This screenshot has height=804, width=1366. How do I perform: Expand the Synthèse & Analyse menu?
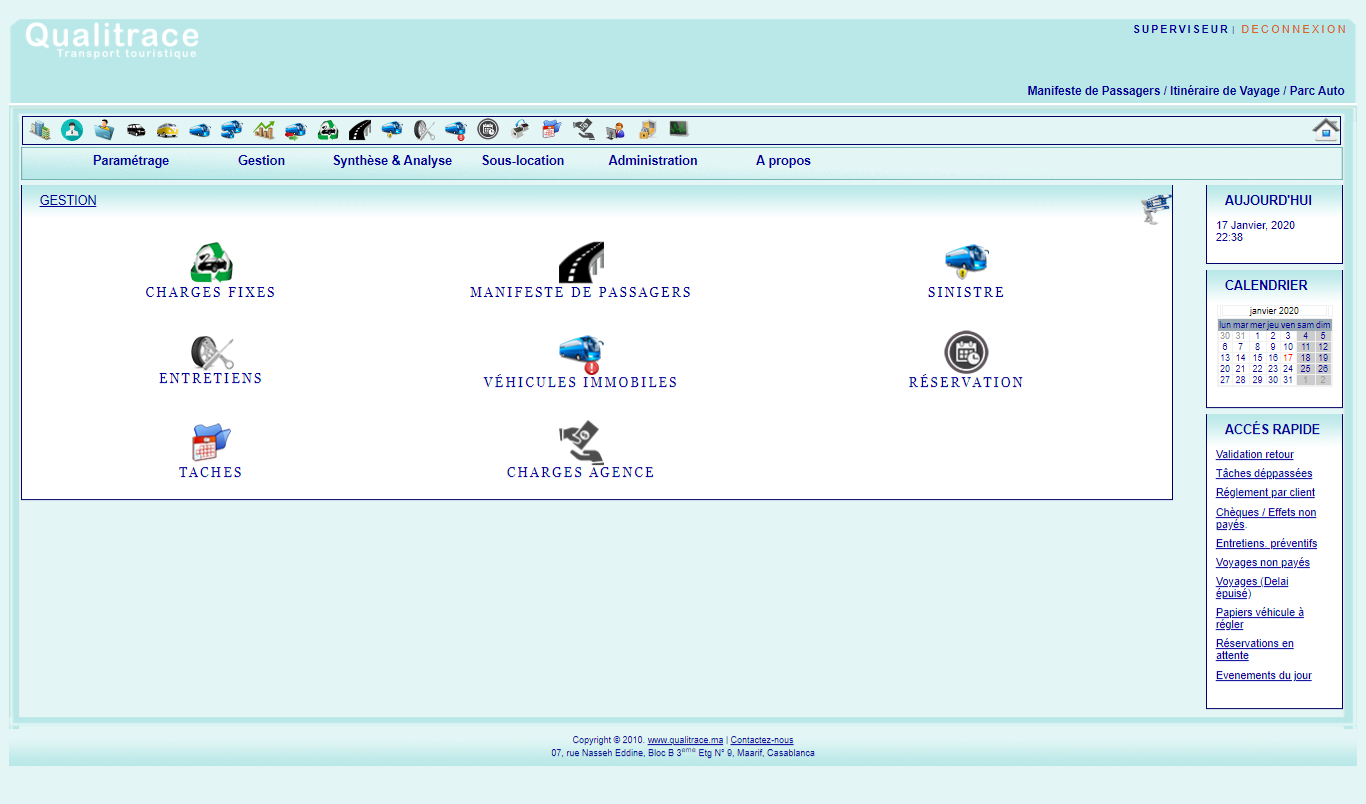point(392,161)
